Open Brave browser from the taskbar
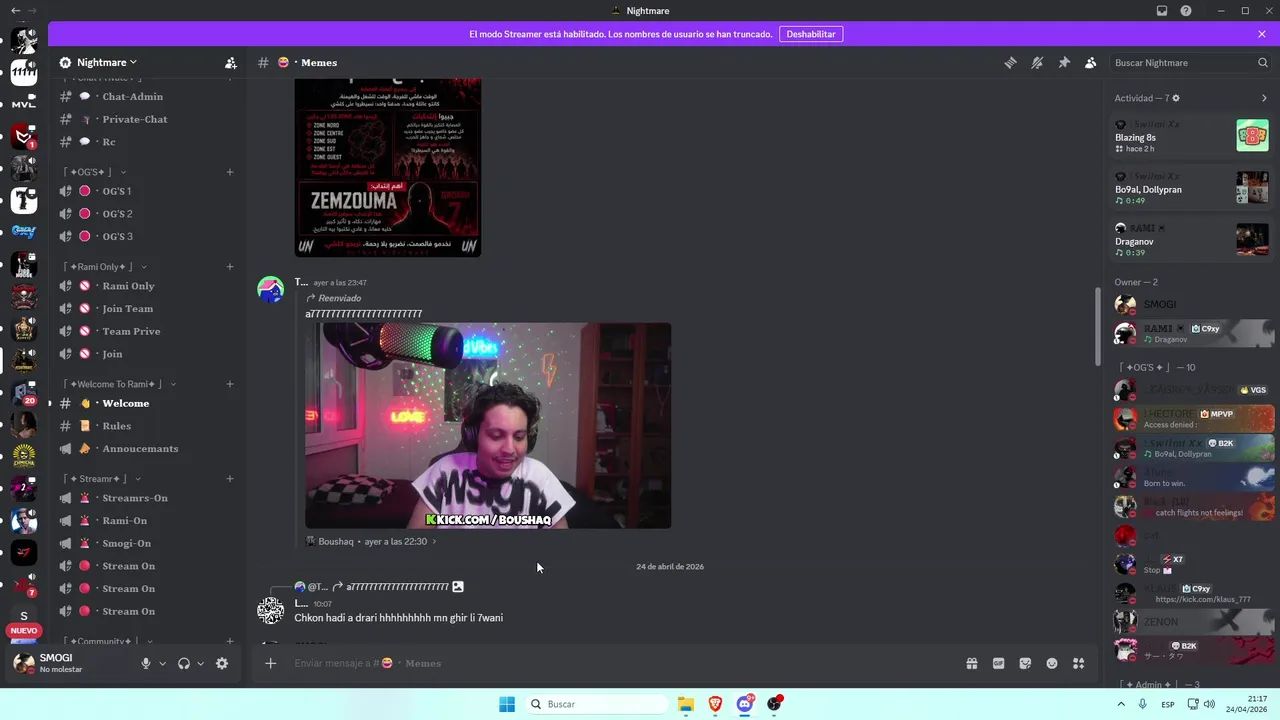This screenshot has width=1280, height=720. pos(715,704)
